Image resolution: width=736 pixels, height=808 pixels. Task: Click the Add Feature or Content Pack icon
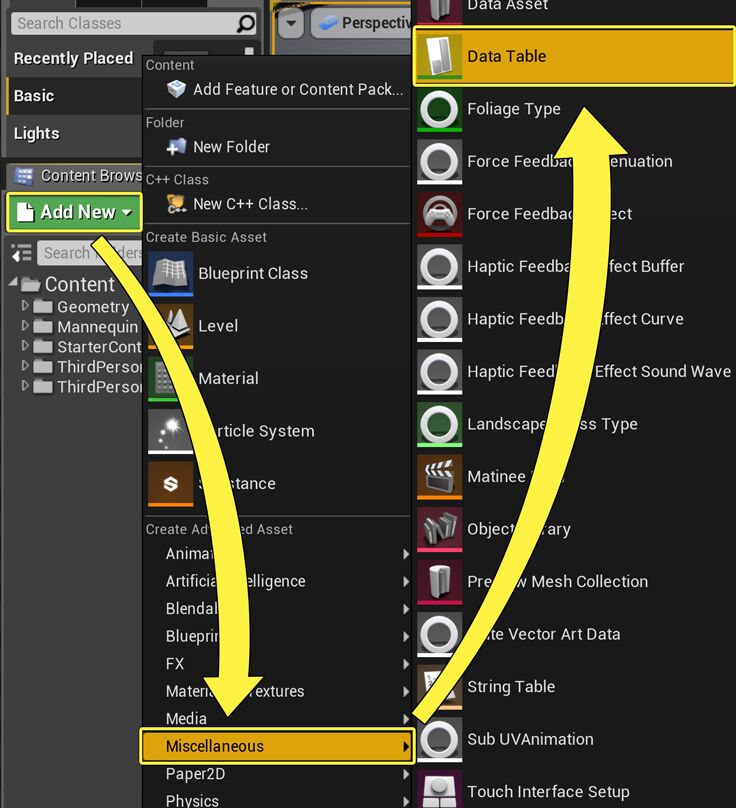tap(176, 89)
